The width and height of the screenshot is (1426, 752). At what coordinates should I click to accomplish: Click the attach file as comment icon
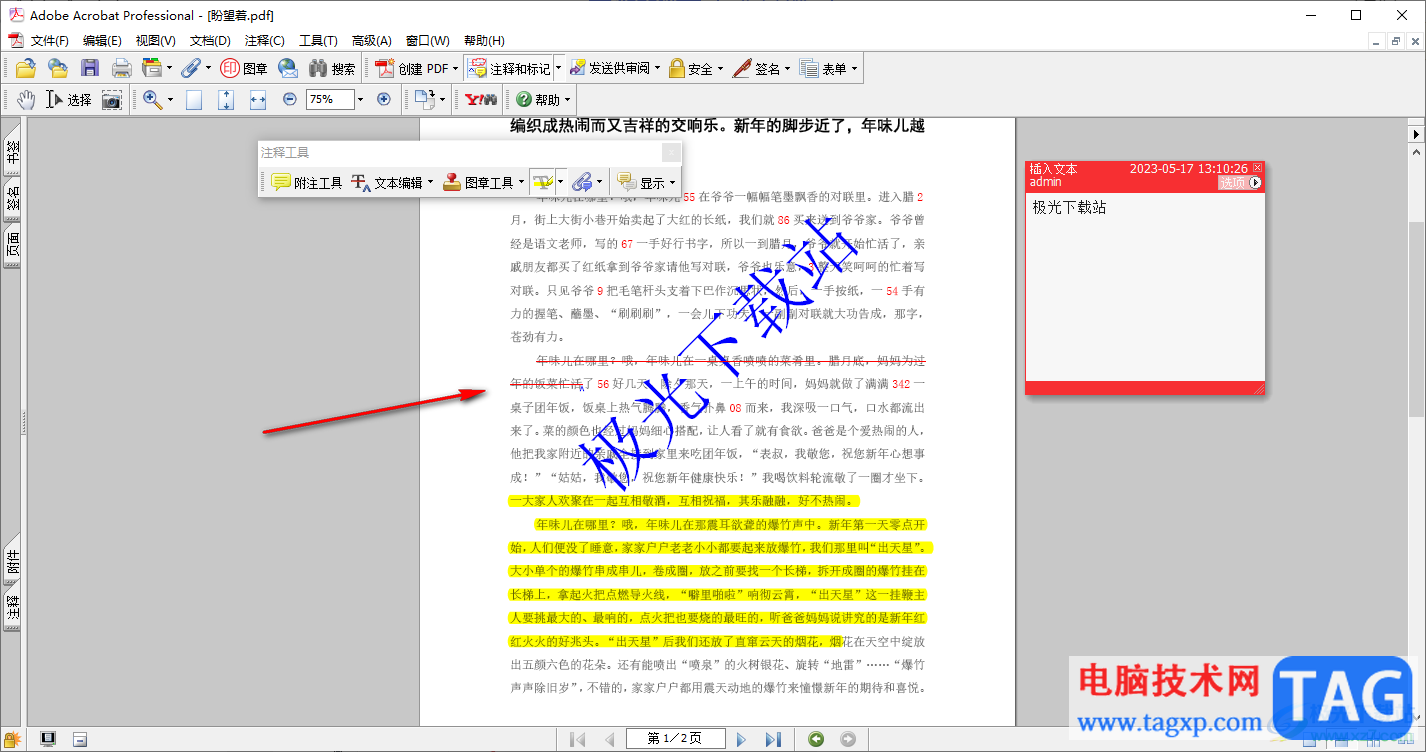[x=582, y=182]
